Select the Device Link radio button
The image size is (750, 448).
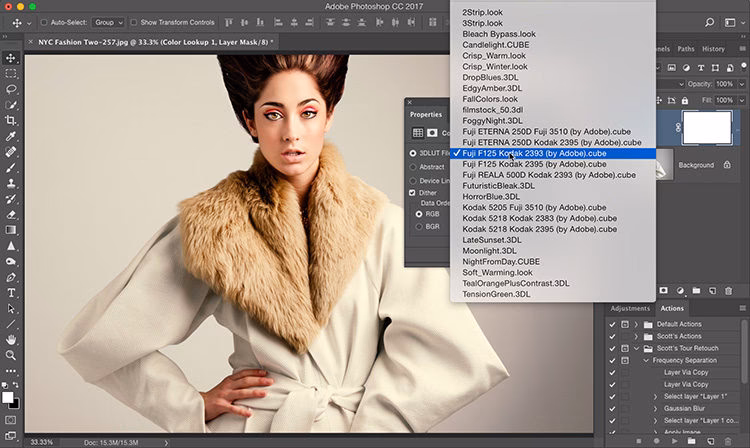413,181
